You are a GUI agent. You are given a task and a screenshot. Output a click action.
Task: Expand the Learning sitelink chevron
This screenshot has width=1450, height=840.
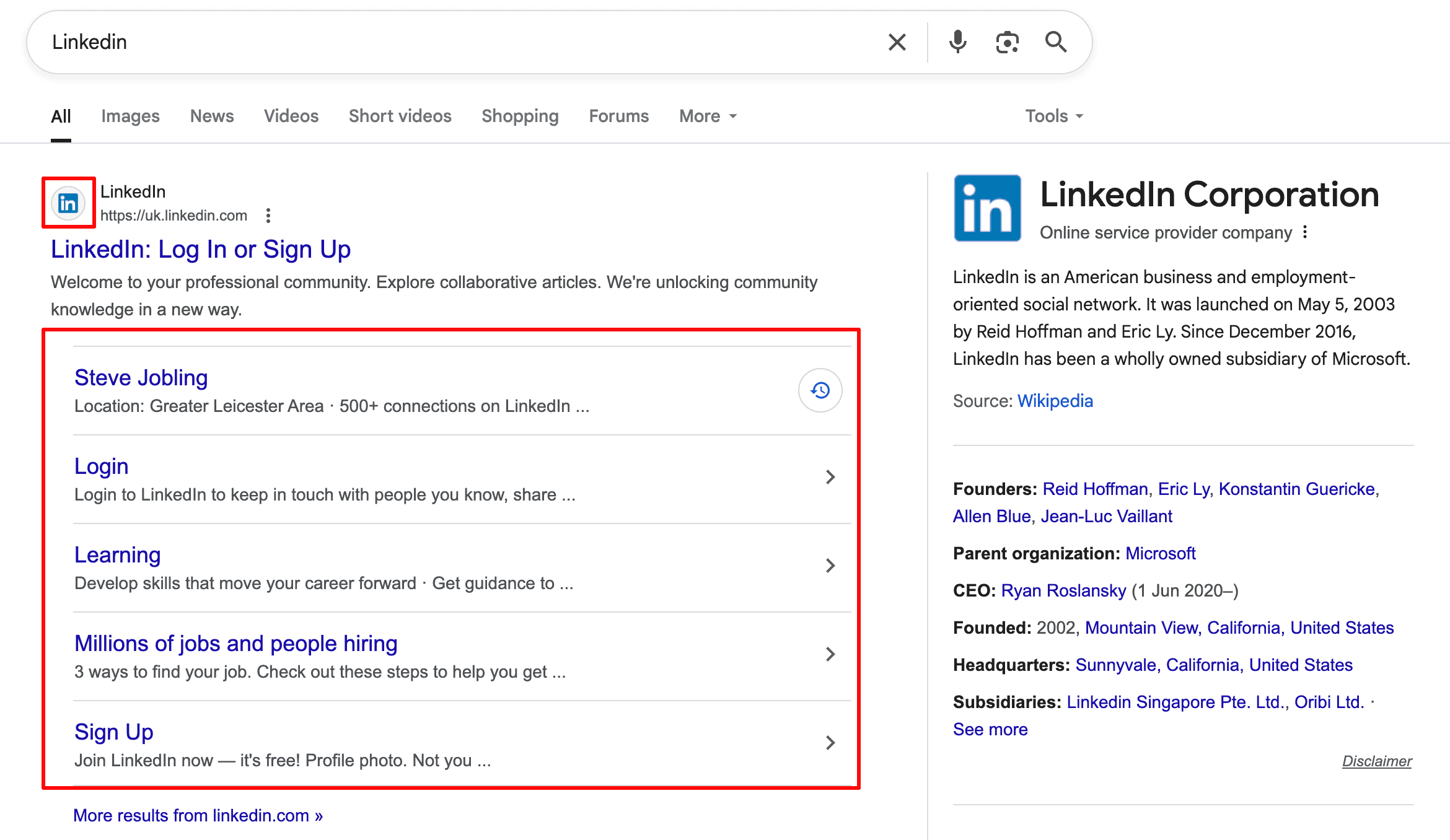[830, 566]
